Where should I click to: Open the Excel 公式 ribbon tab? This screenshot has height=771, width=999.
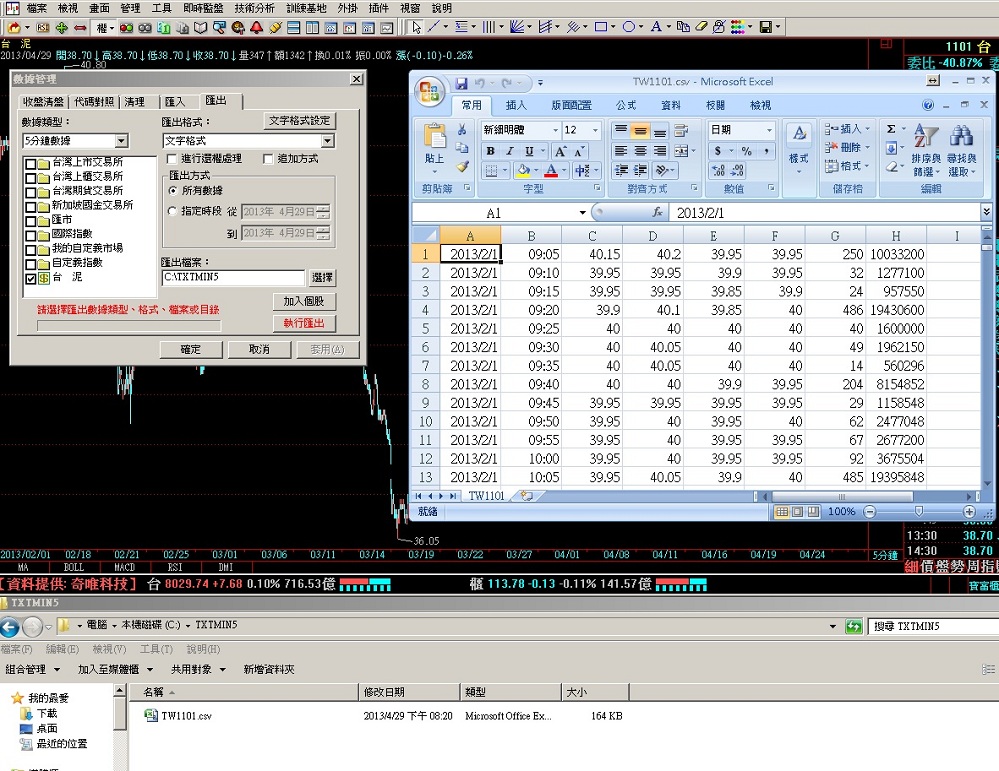(x=626, y=105)
